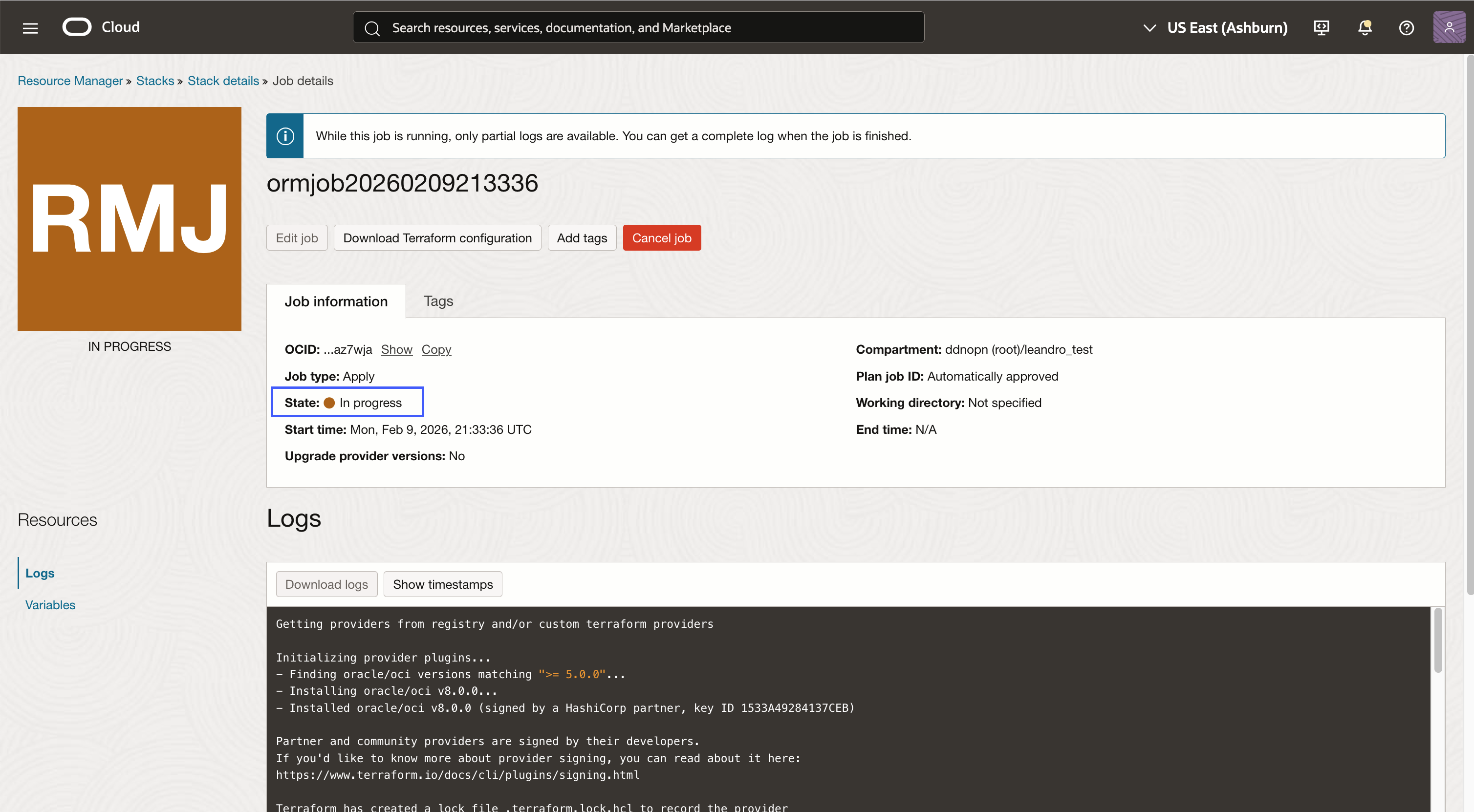Click the search magnifier icon

(372, 27)
